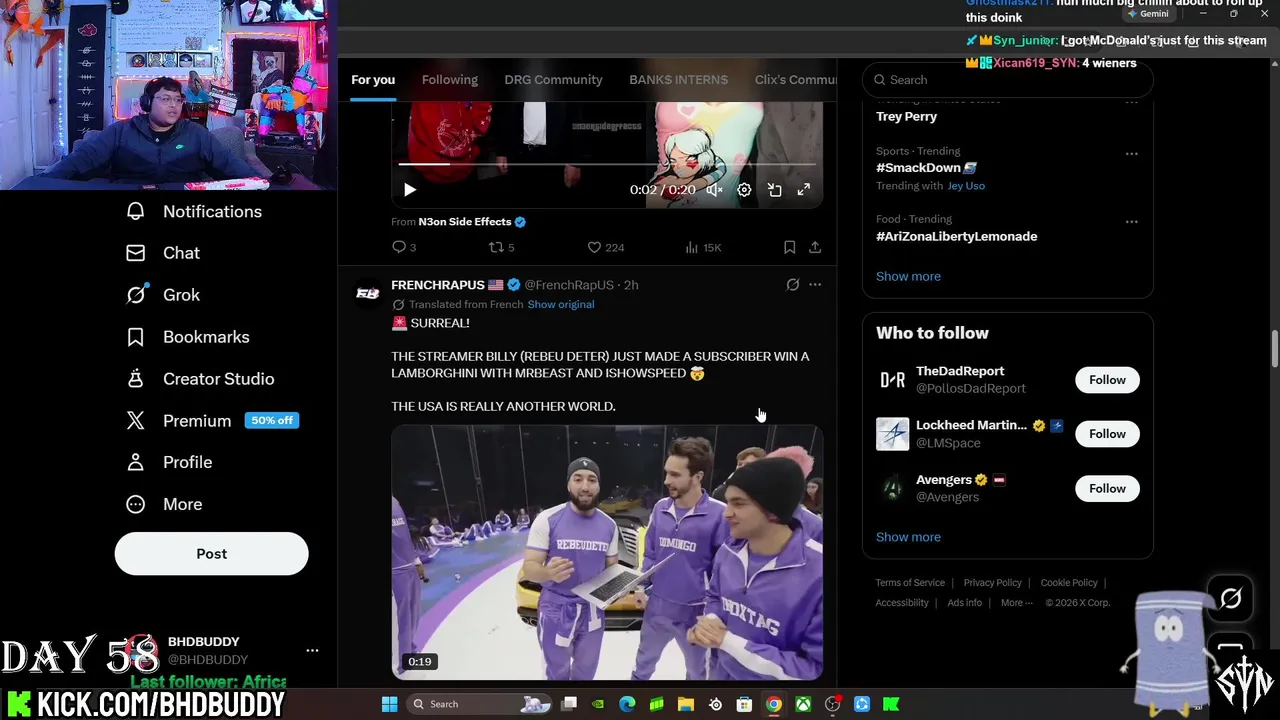Click the 50% off Premium badge
The height and width of the screenshot is (720, 1280).
[x=271, y=421]
